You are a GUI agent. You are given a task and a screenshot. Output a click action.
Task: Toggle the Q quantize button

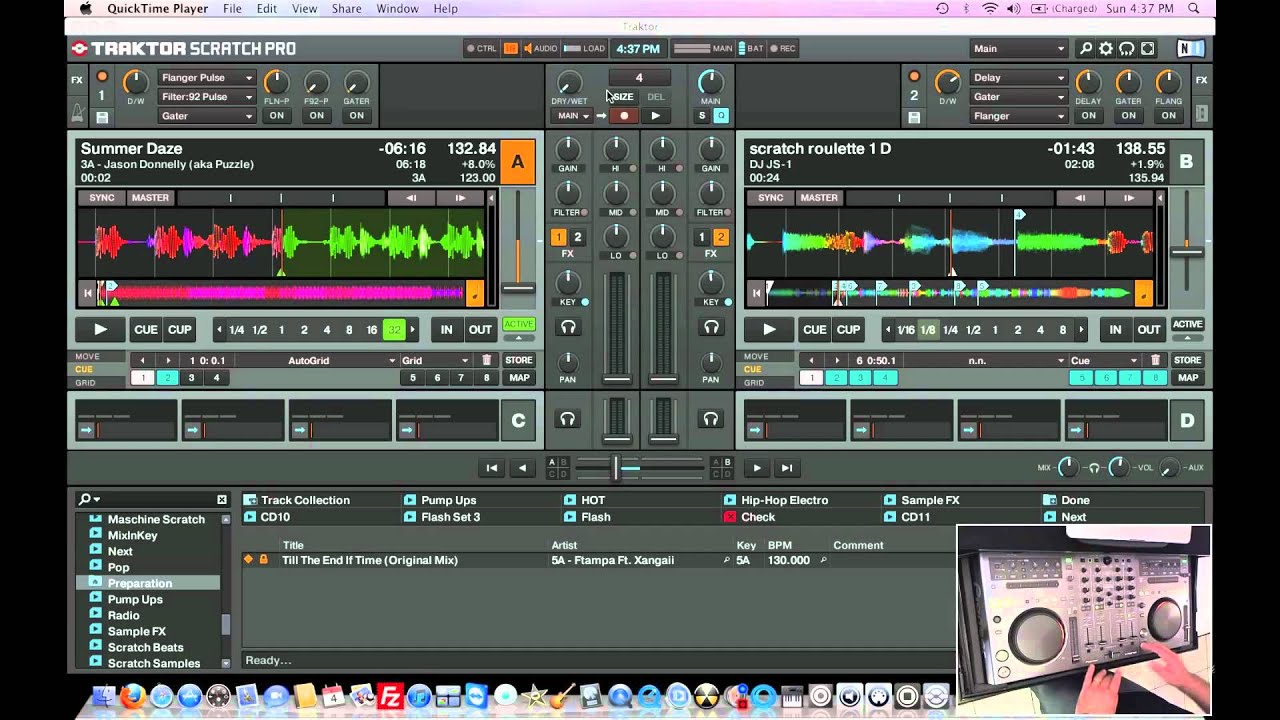(x=720, y=116)
